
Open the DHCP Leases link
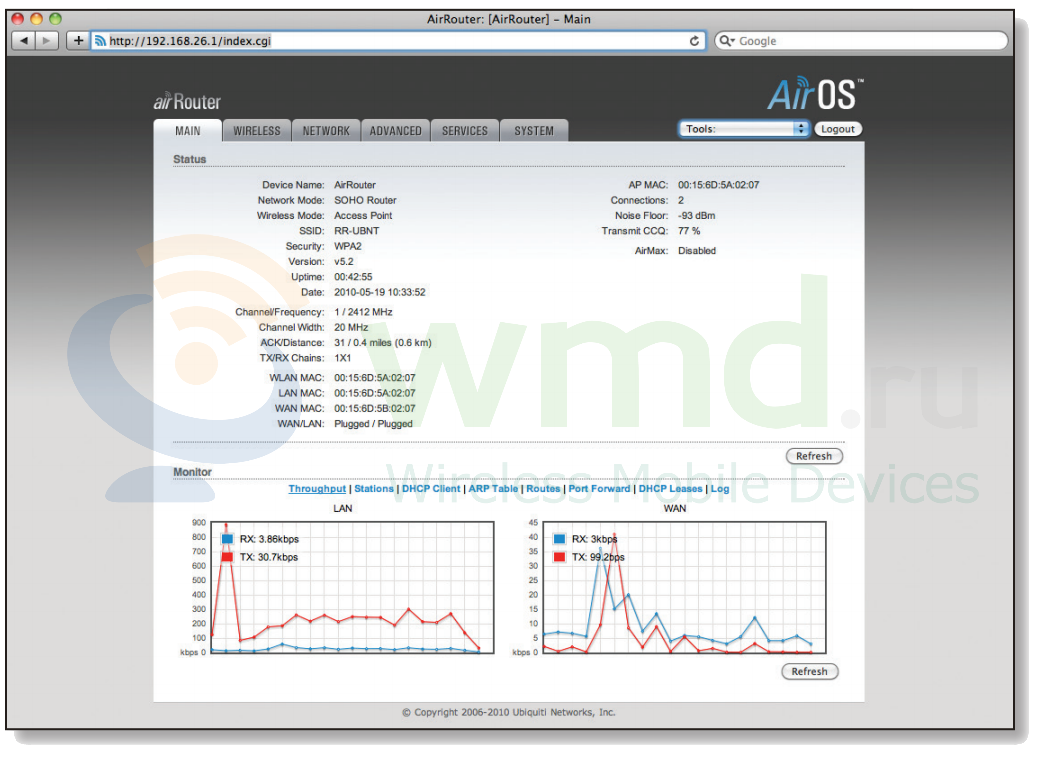[x=670, y=488]
